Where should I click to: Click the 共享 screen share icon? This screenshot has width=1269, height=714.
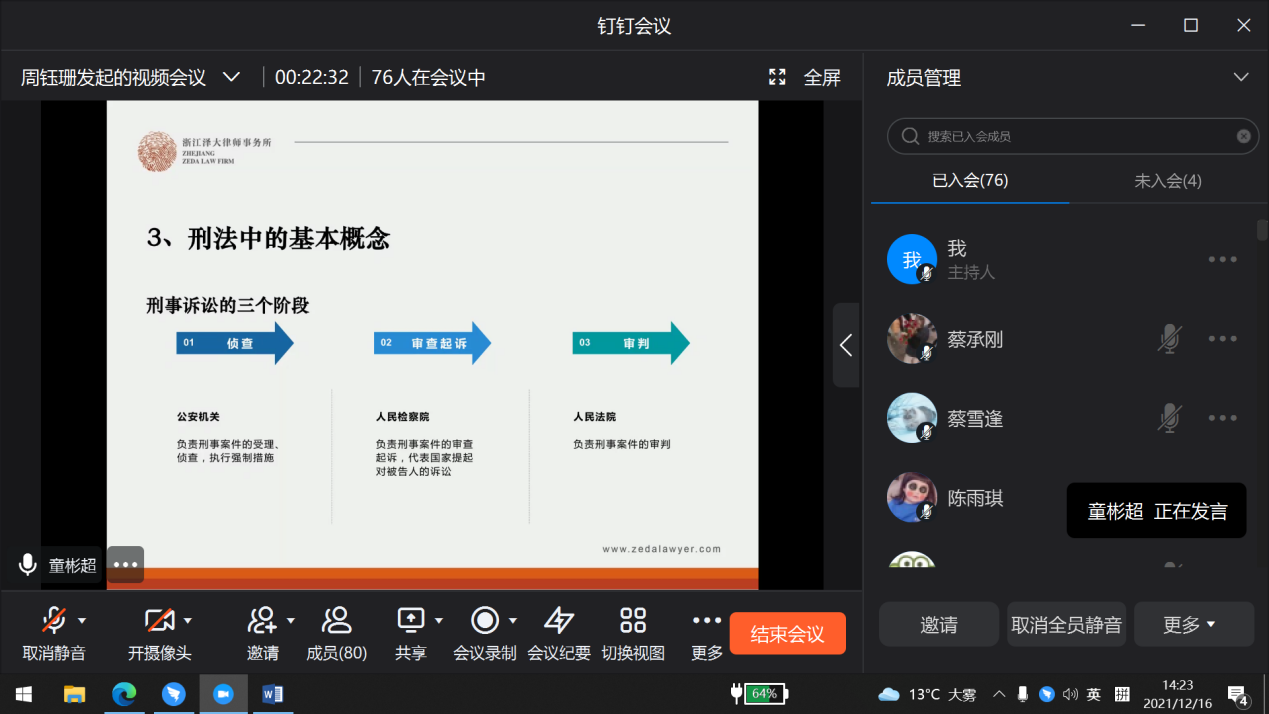pos(411,621)
